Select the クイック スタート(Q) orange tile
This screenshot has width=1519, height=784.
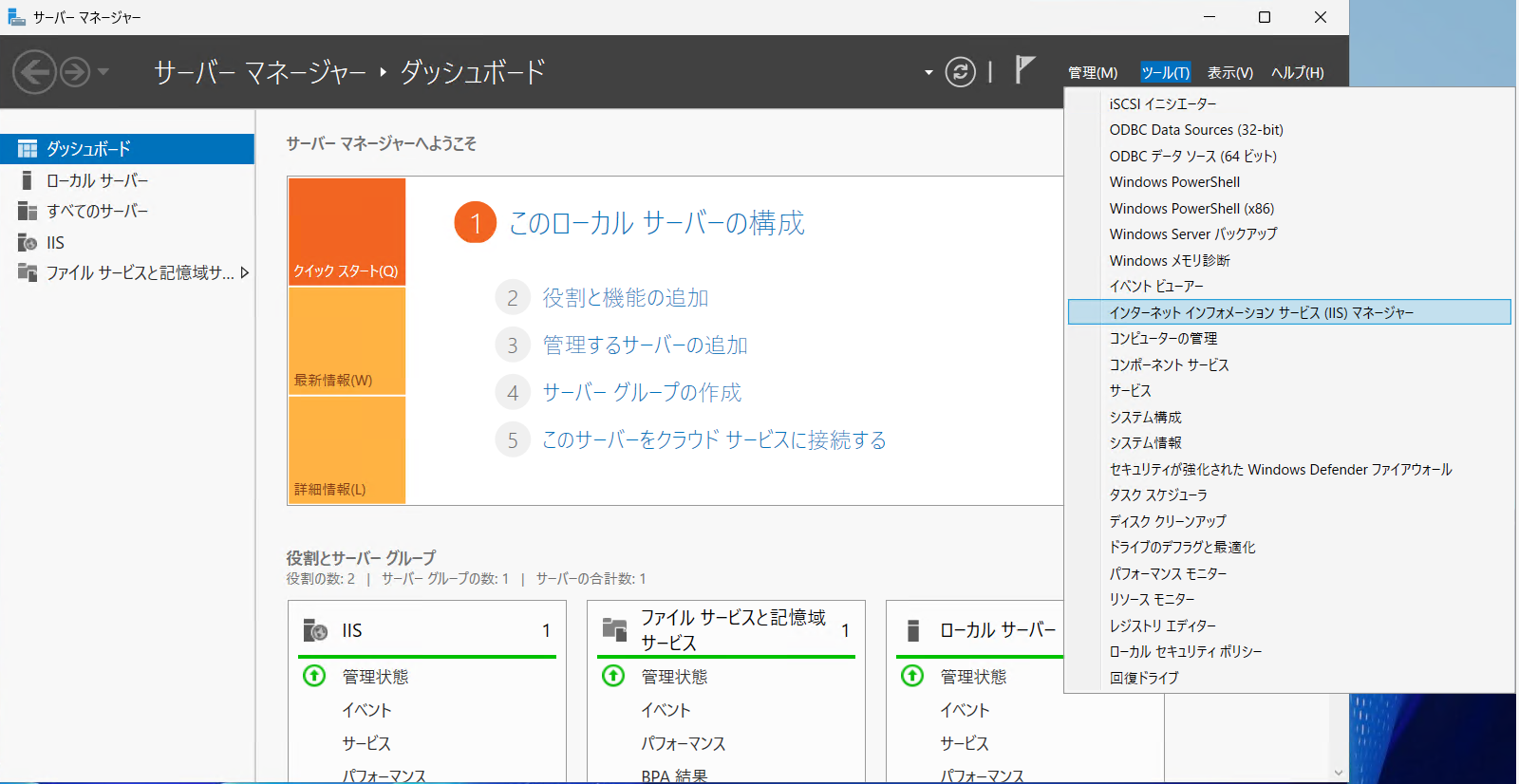pyautogui.click(x=347, y=232)
